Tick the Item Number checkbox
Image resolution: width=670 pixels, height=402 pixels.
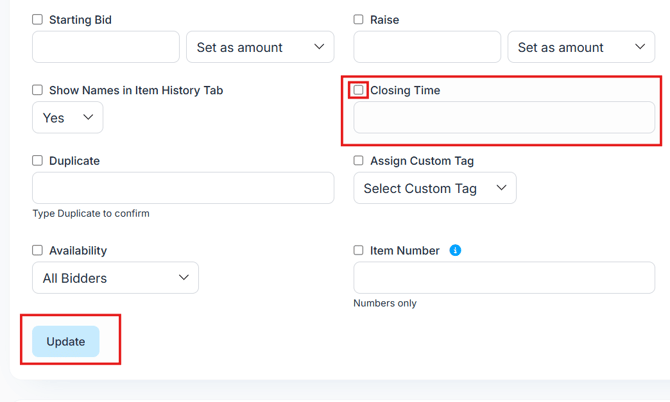point(359,250)
